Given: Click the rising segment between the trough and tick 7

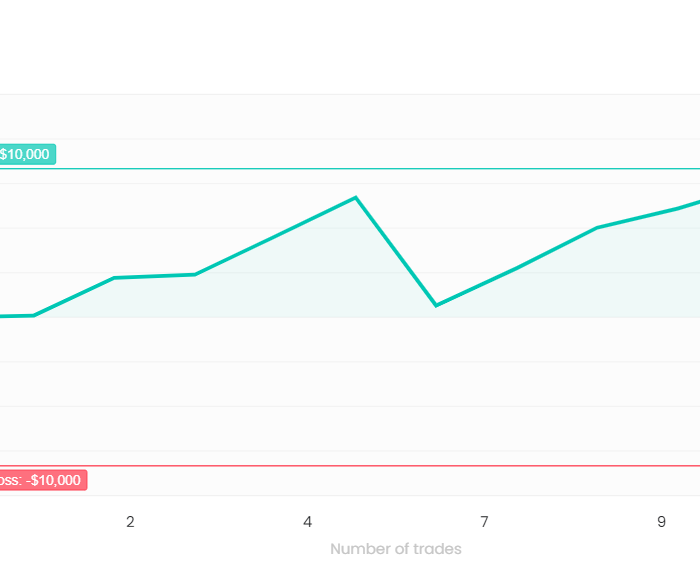Looking at the screenshot, I should click(464, 292).
